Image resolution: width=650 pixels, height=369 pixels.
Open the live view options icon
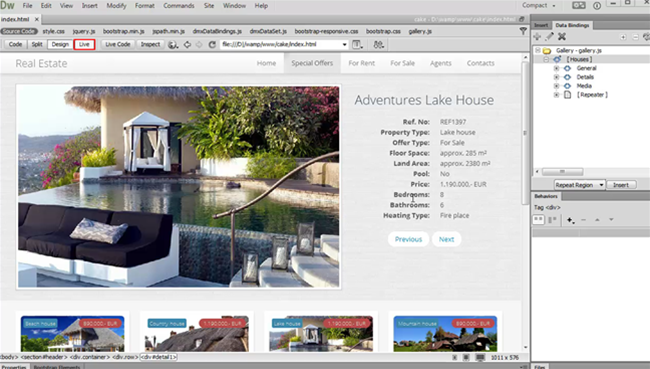(x=357, y=44)
